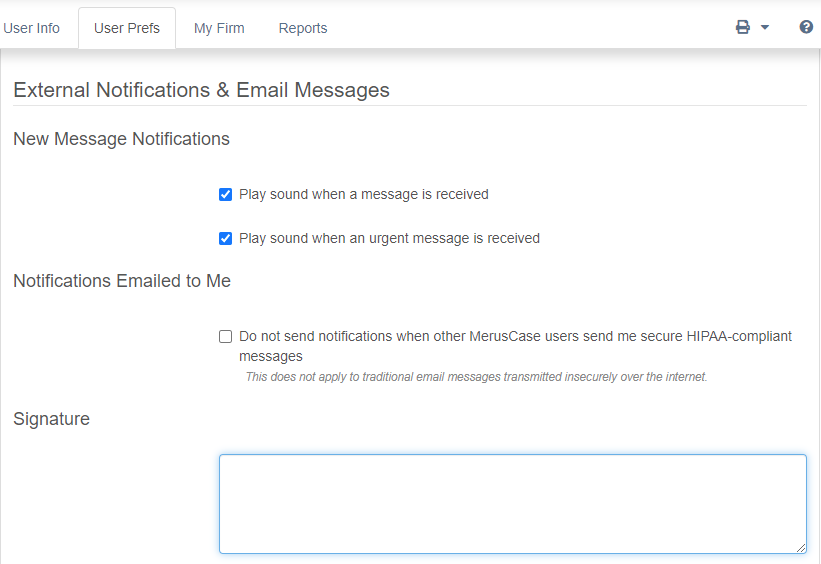Enable the do not send HIPAA notifications checkbox
The height and width of the screenshot is (564, 821).
click(x=225, y=336)
